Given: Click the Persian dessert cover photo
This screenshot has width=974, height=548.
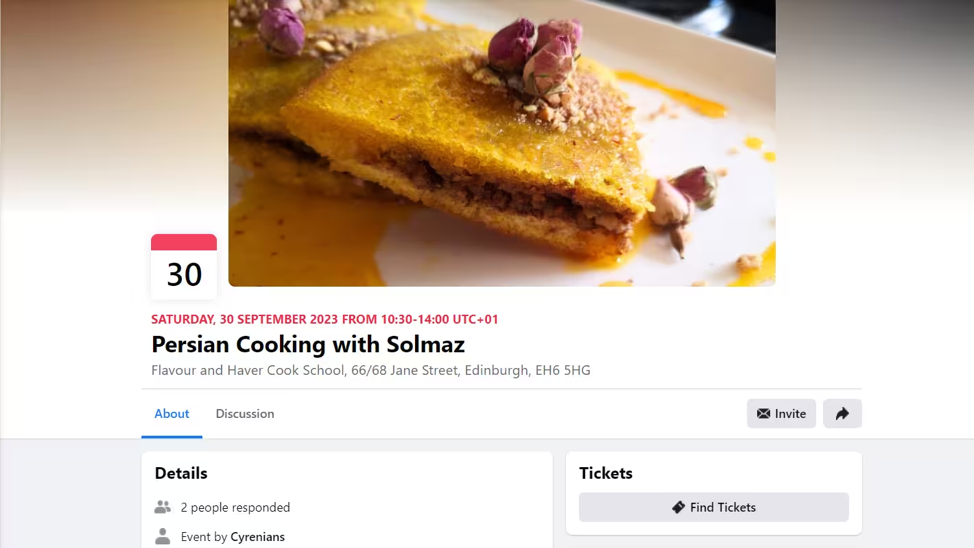Looking at the screenshot, I should point(502,143).
